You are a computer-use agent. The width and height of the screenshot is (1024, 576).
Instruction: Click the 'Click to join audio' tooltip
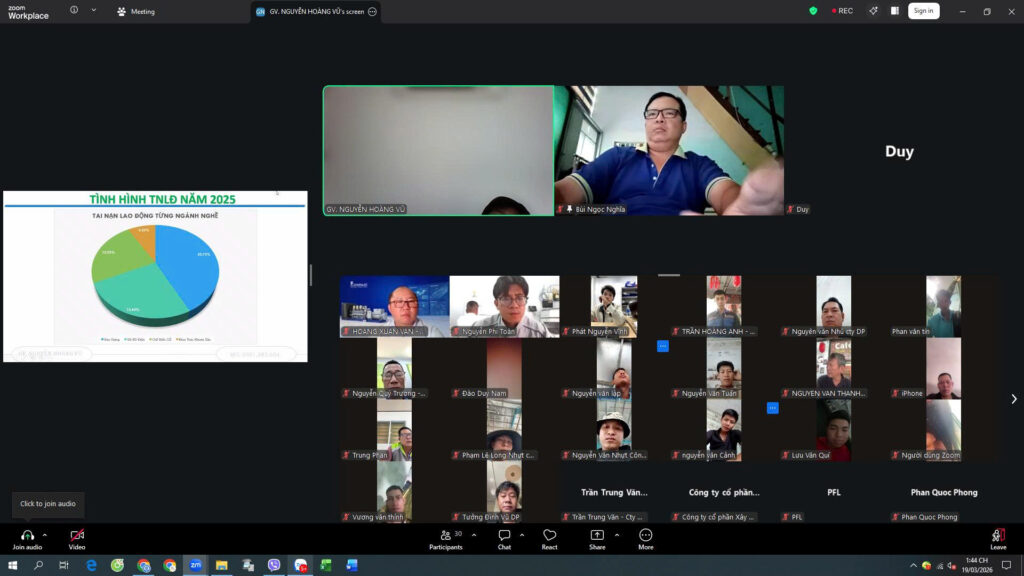[x=48, y=504]
